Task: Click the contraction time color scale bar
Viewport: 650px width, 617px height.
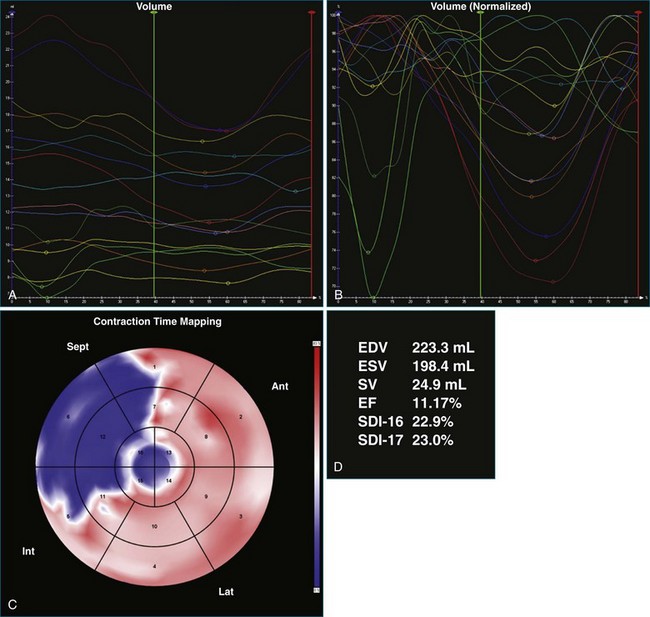Action: coord(317,467)
